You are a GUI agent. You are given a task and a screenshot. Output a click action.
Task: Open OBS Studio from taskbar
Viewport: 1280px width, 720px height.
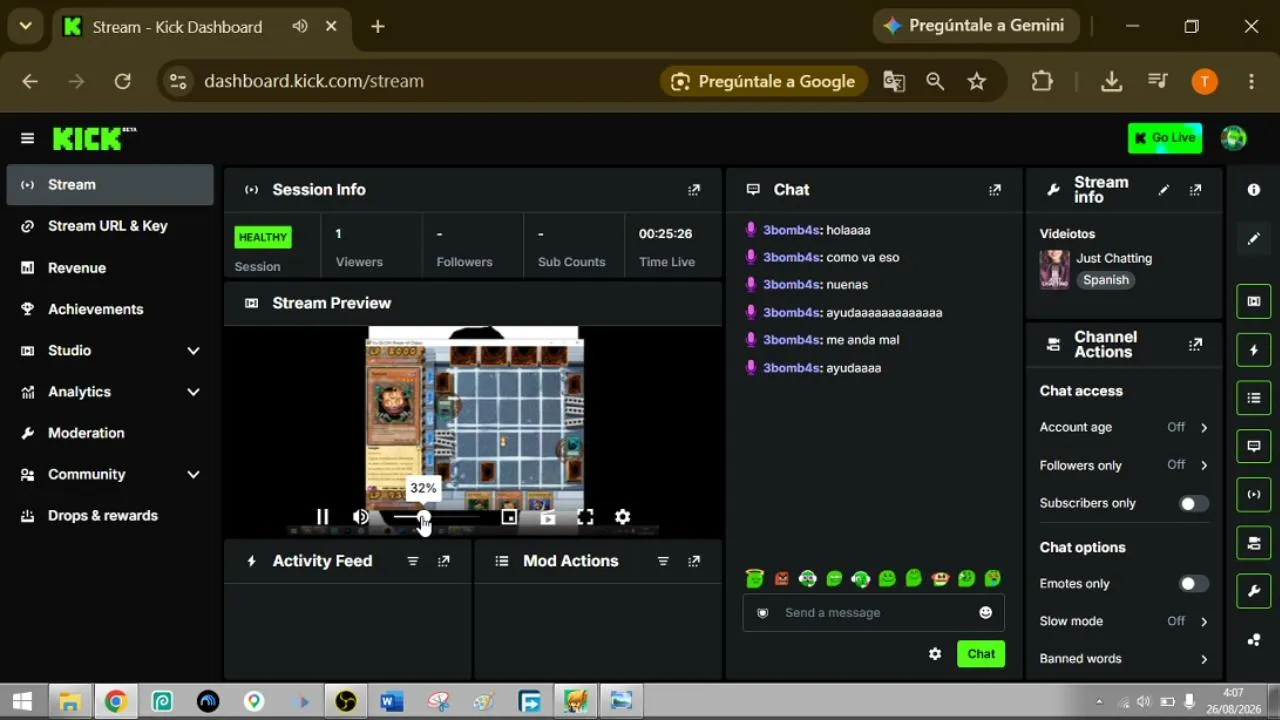345,701
